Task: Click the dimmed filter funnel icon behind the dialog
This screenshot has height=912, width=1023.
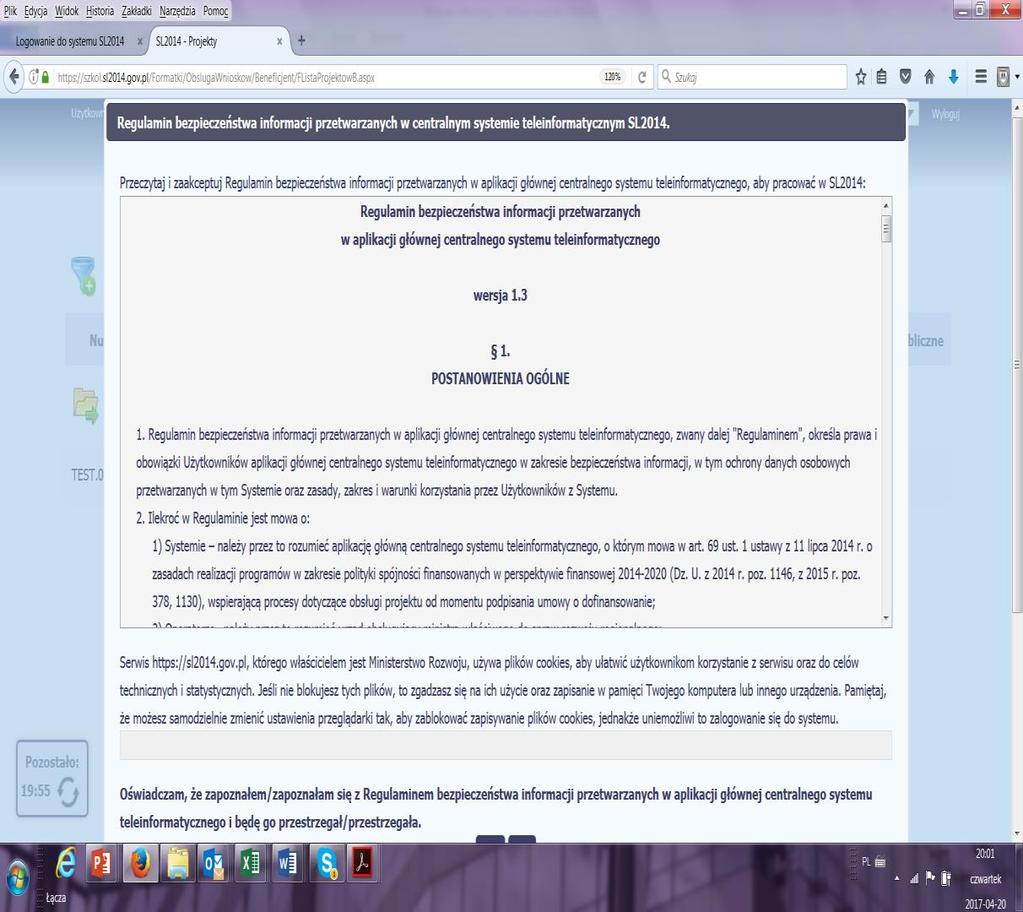Action: pyautogui.click(x=84, y=275)
